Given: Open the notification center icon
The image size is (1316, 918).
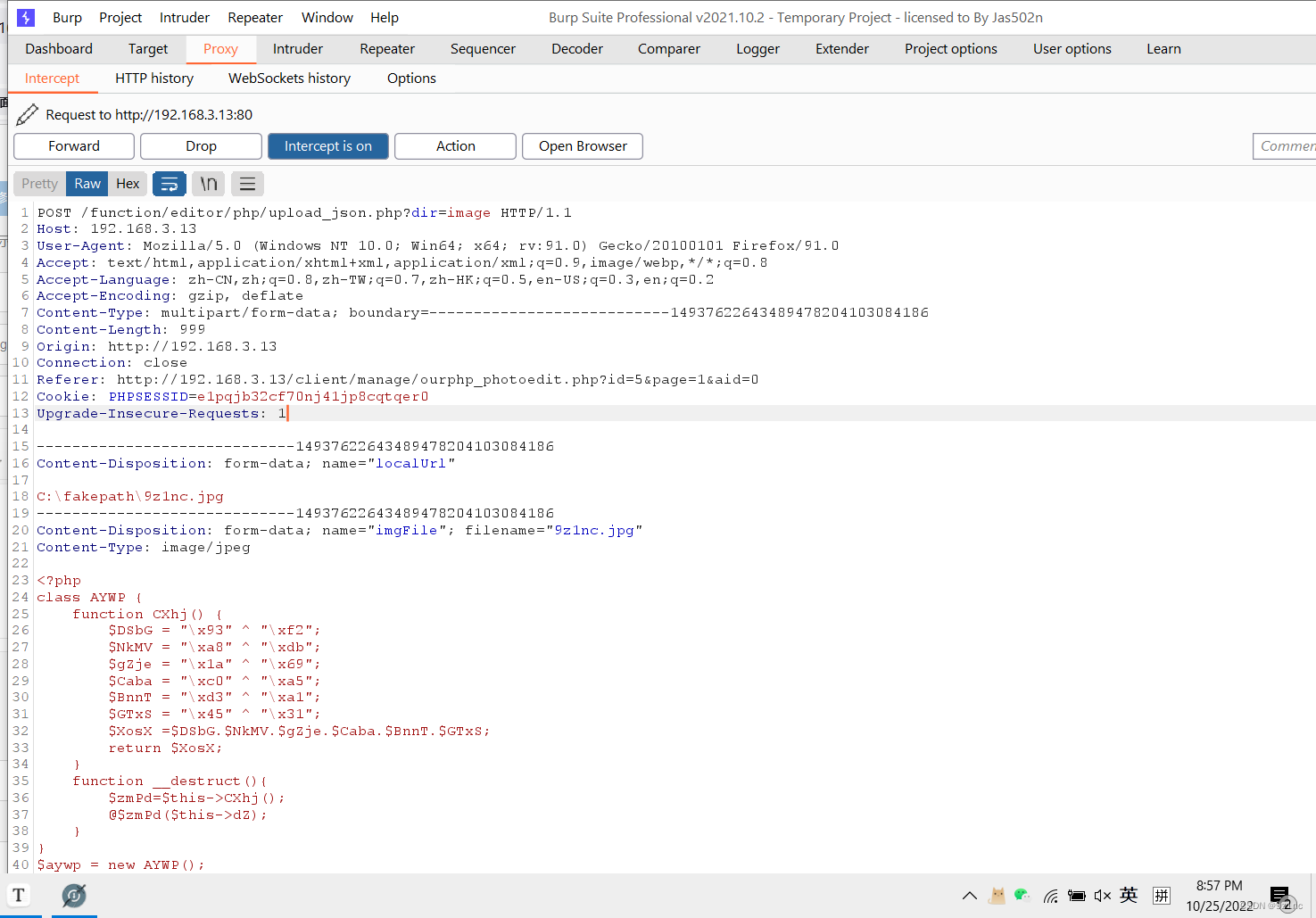Looking at the screenshot, I should [x=1279, y=896].
